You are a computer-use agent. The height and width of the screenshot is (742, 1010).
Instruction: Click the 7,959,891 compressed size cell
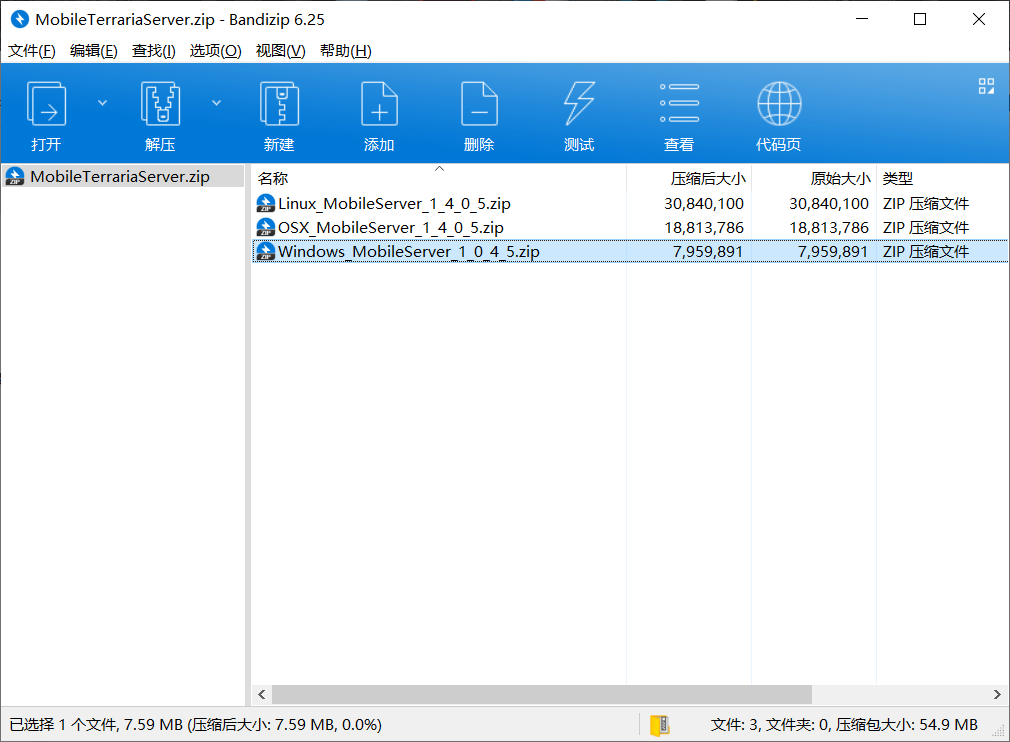(x=707, y=252)
